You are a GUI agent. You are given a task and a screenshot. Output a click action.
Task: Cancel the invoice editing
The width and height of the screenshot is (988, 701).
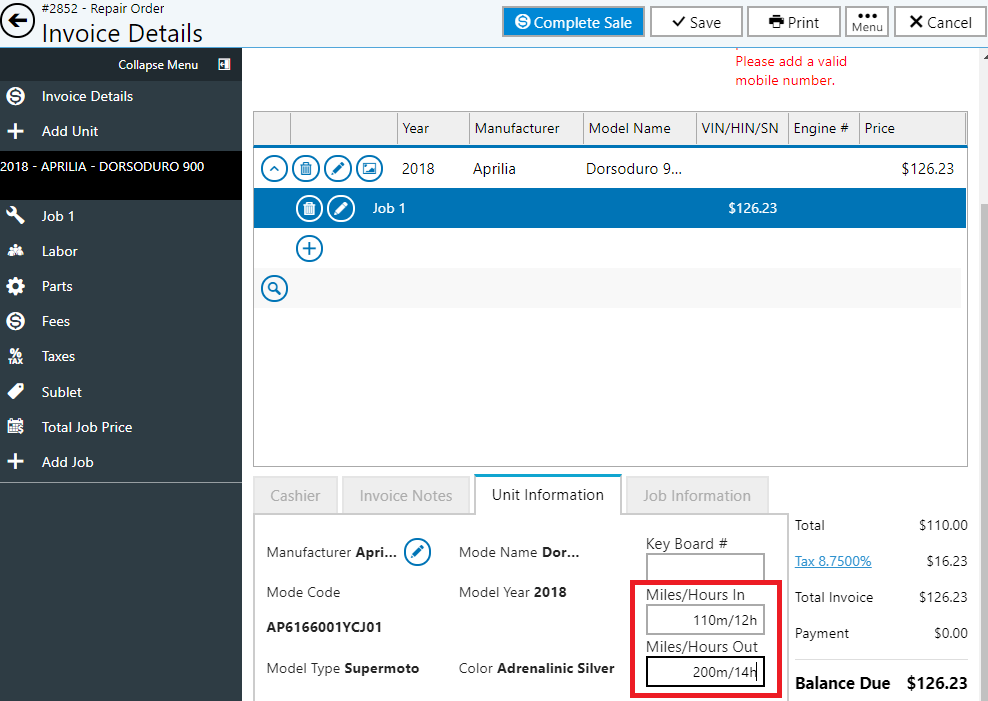[x=940, y=22]
